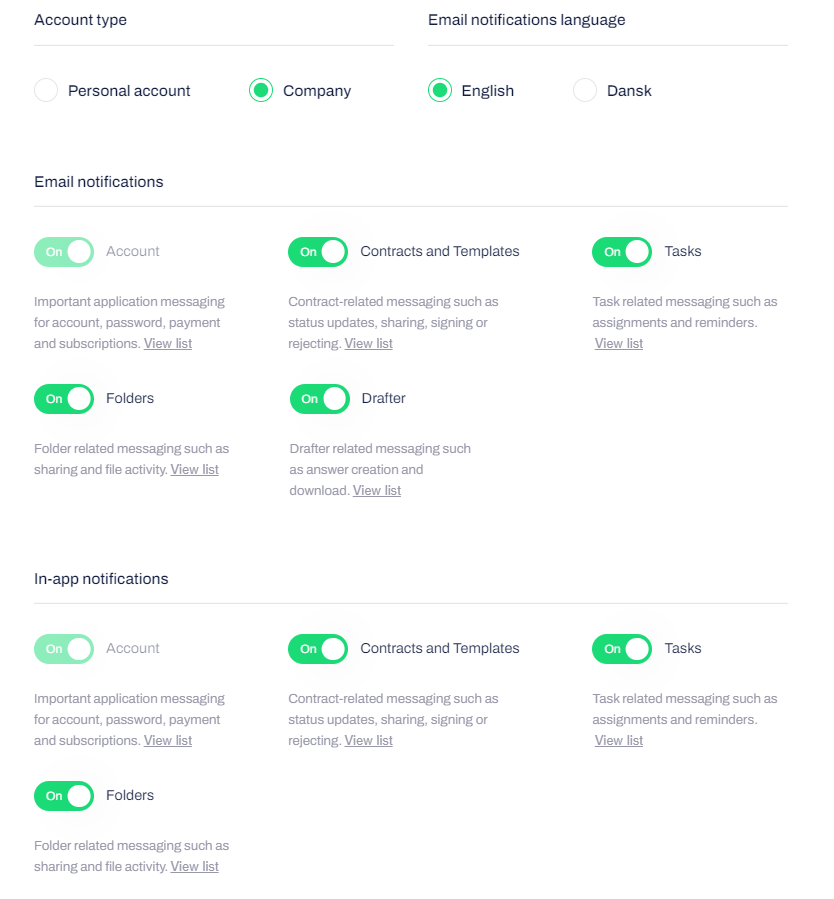Toggle Account email notifications switch
The image size is (834, 899).
click(64, 252)
